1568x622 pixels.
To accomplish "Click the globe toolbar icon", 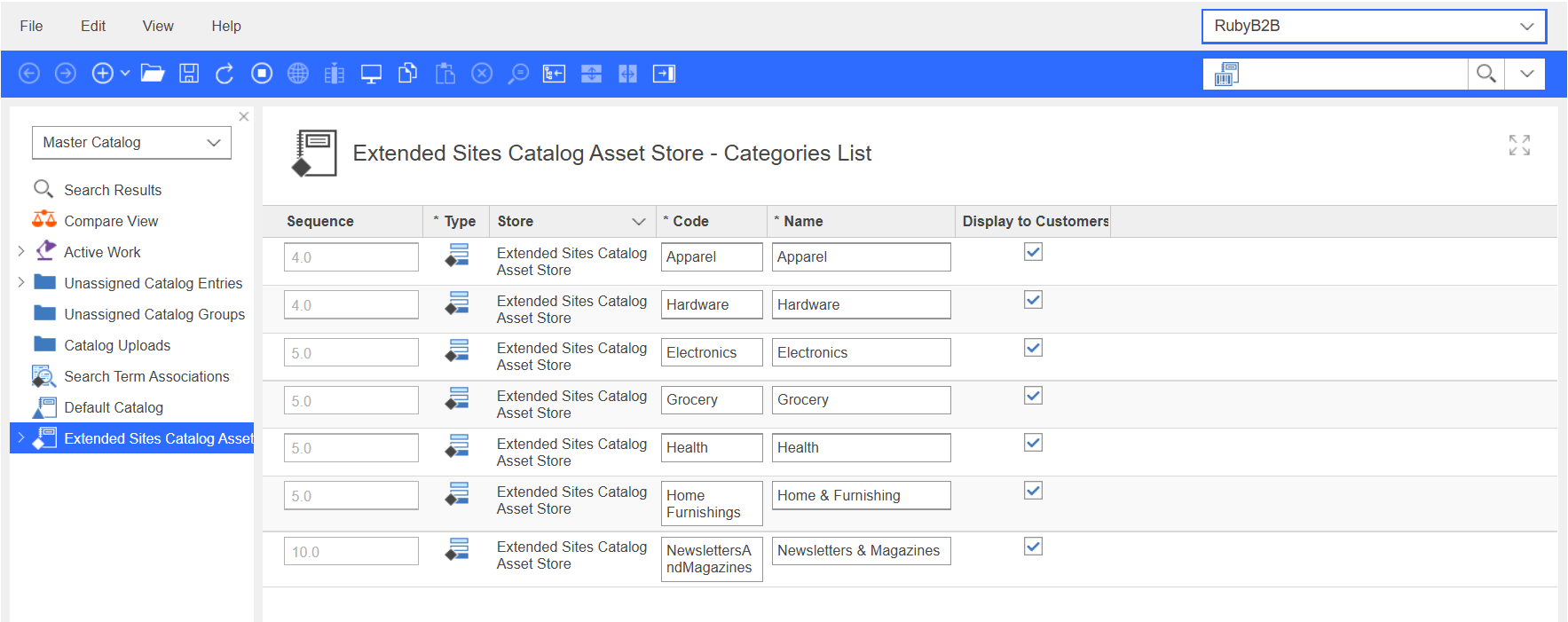I will point(298,74).
